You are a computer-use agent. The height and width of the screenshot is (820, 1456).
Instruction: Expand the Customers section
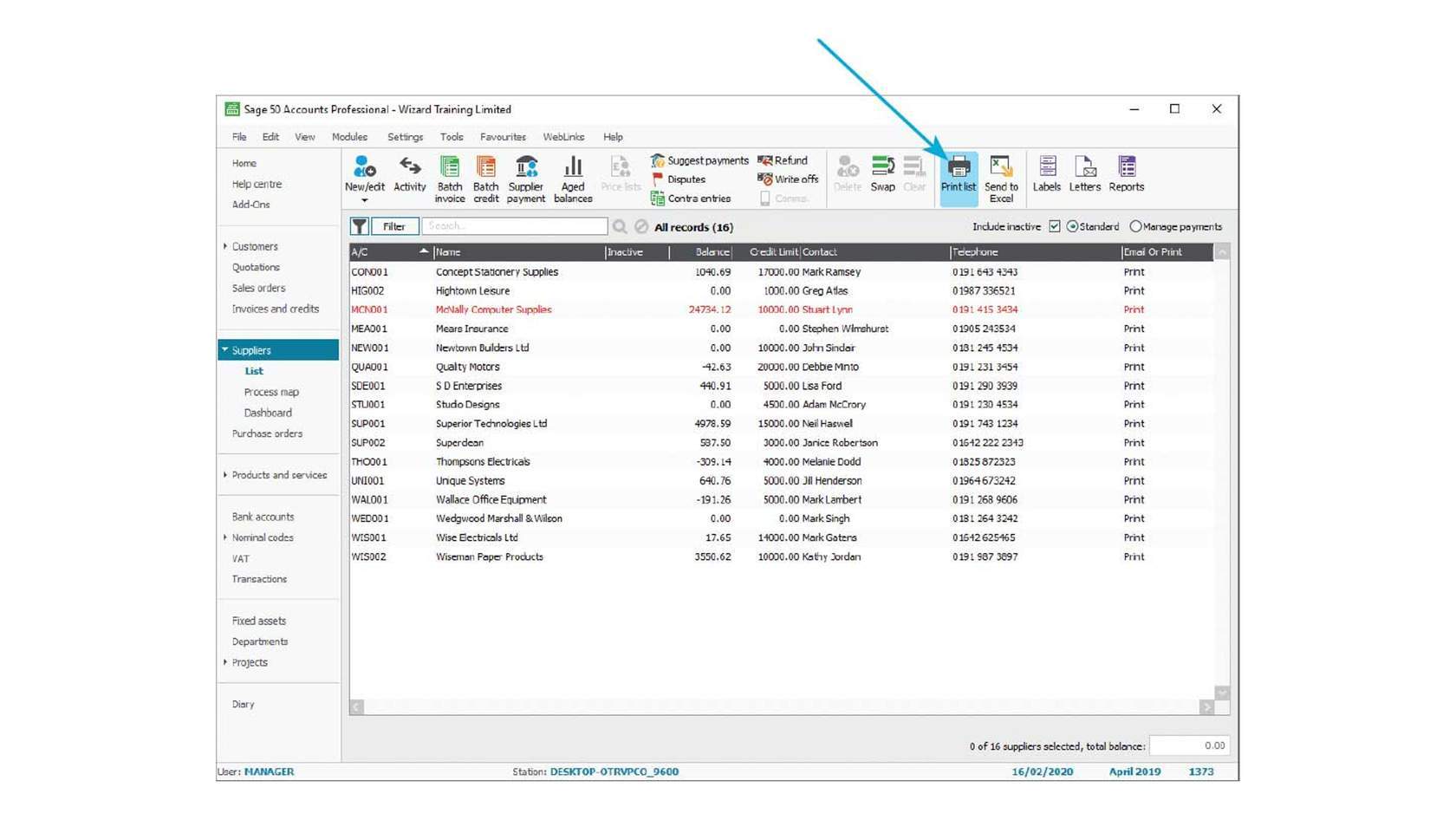[x=225, y=246]
